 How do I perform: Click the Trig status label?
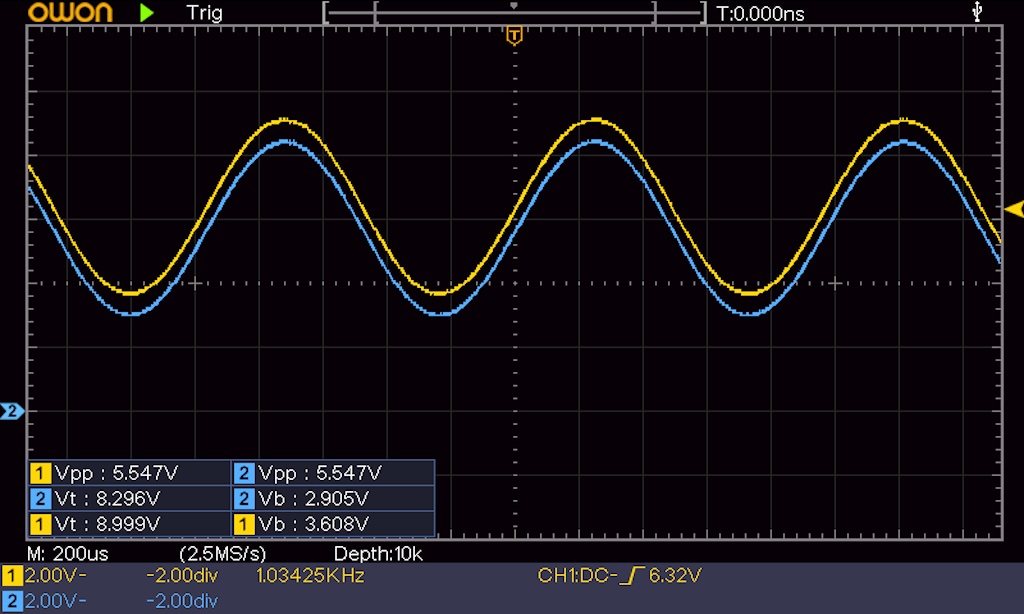(204, 13)
